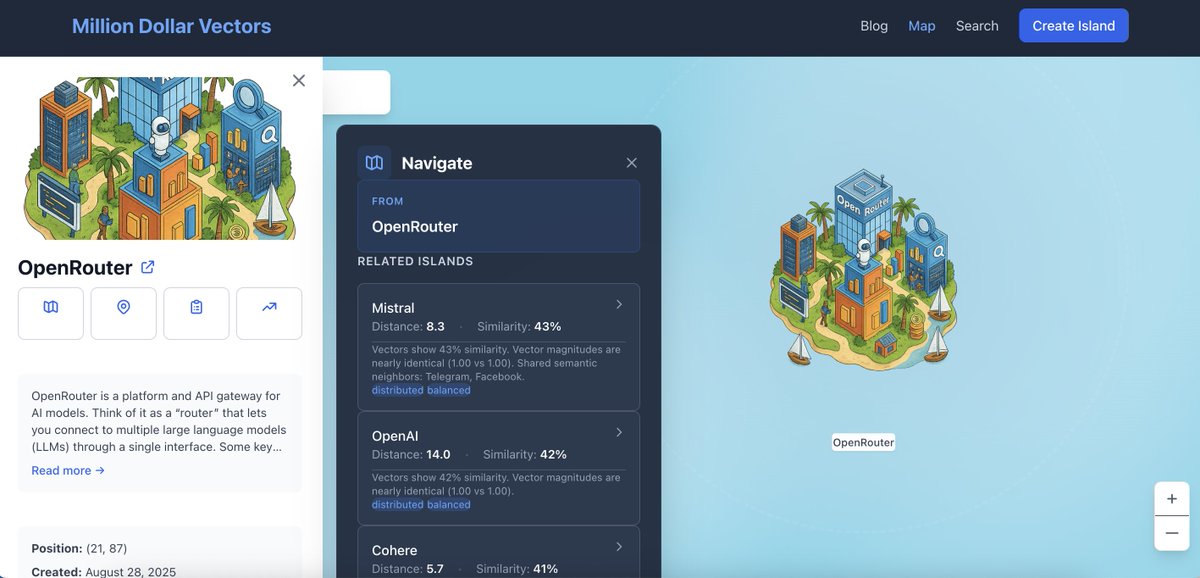This screenshot has height=578, width=1200.
Task: Click the Cohere card title
Action: [395, 550]
